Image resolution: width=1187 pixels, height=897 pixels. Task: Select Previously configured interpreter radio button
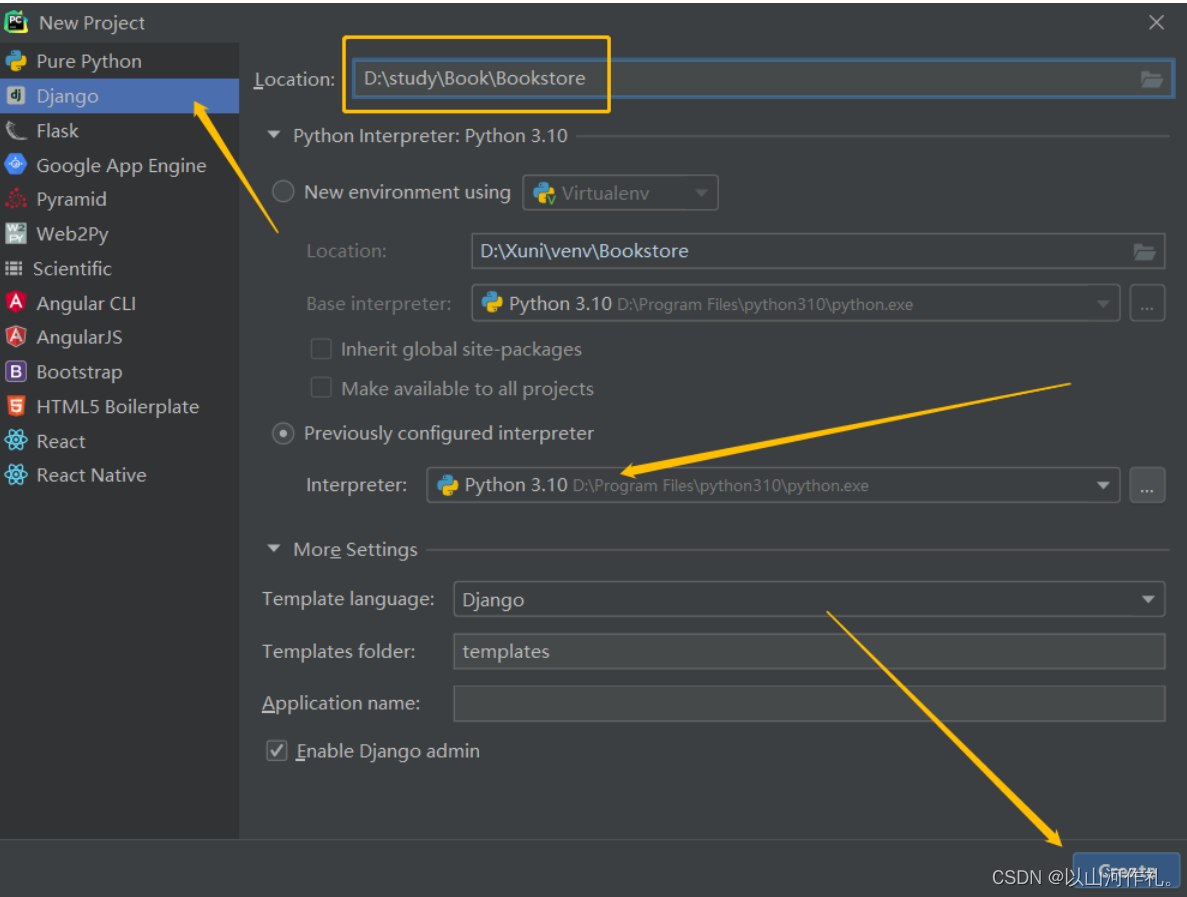tap(283, 433)
